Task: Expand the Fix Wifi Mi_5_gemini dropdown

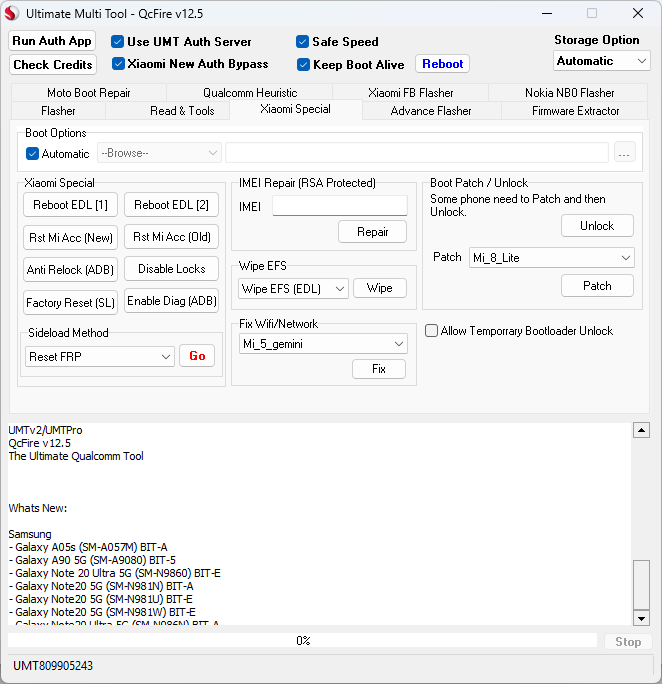Action: click(x=323, y=344)
